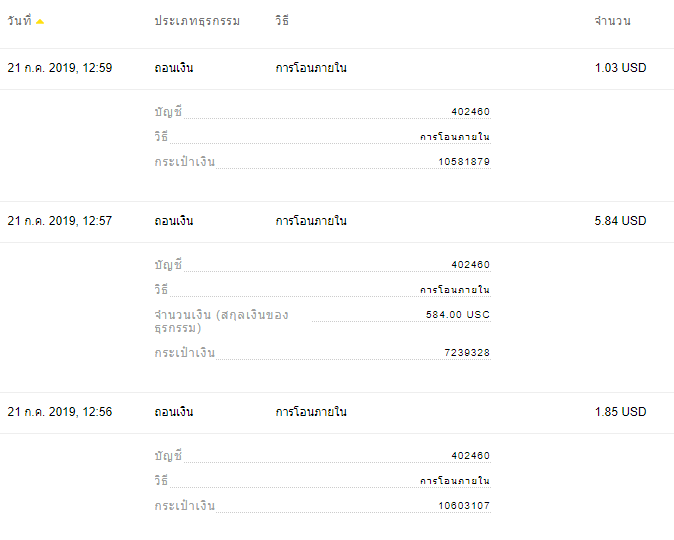Click การโอนภายใน in the 12:57 header row
This screenshot has width=674, height=540.
tap(311, 221)
